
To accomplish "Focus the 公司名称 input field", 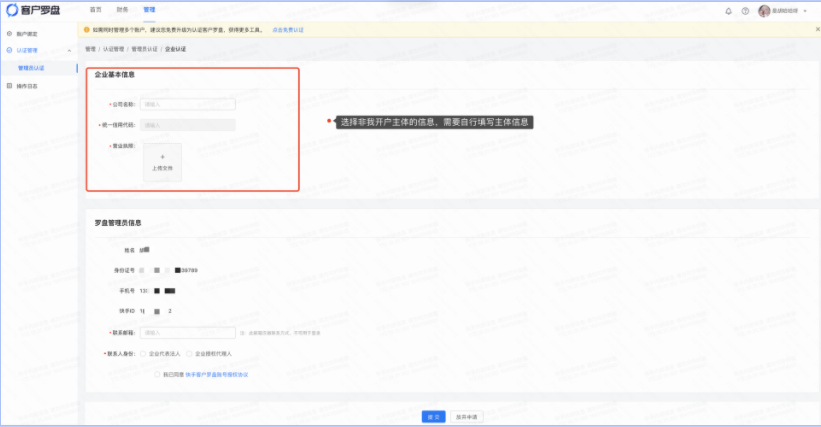I will point(187,104).
